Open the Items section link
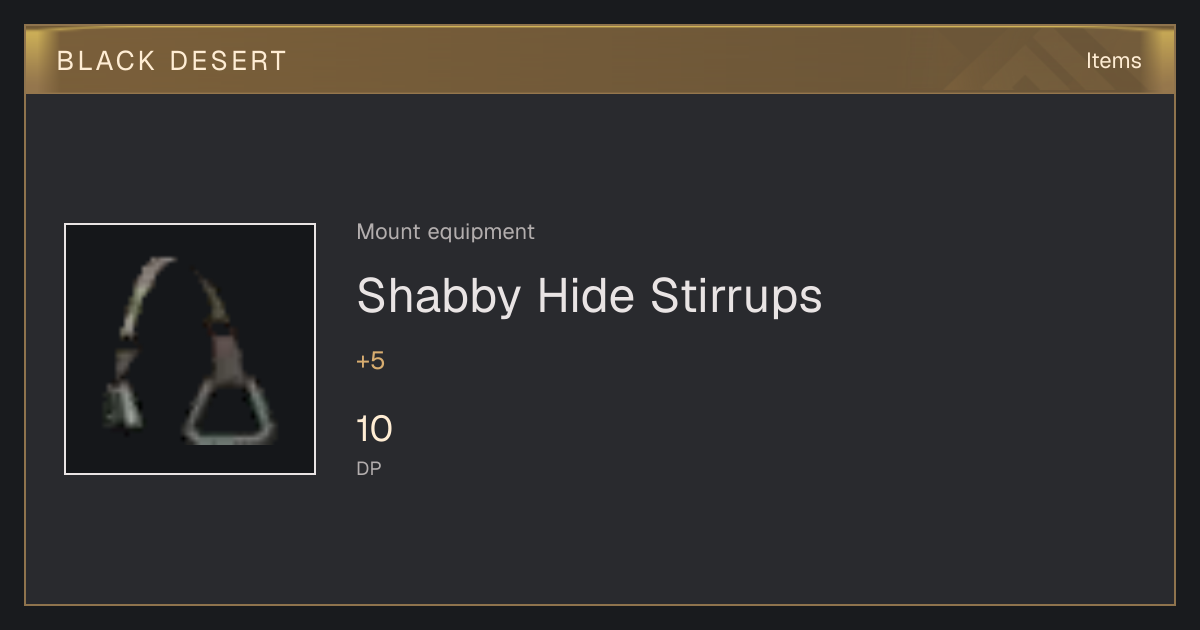Viewport: 1200px width, 630px height. [x=1113, y=61]
